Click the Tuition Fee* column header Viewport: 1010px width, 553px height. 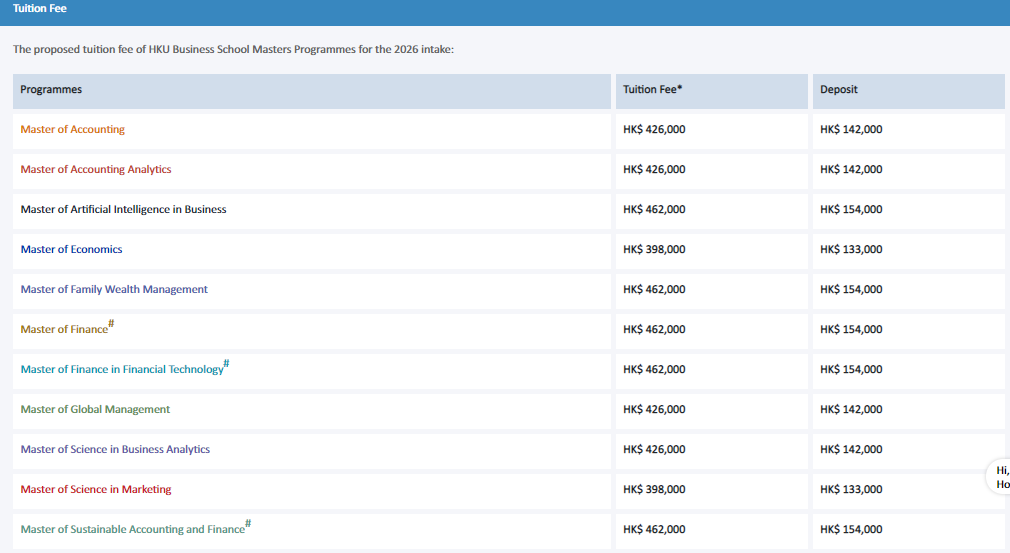click(x=712, y=91)
